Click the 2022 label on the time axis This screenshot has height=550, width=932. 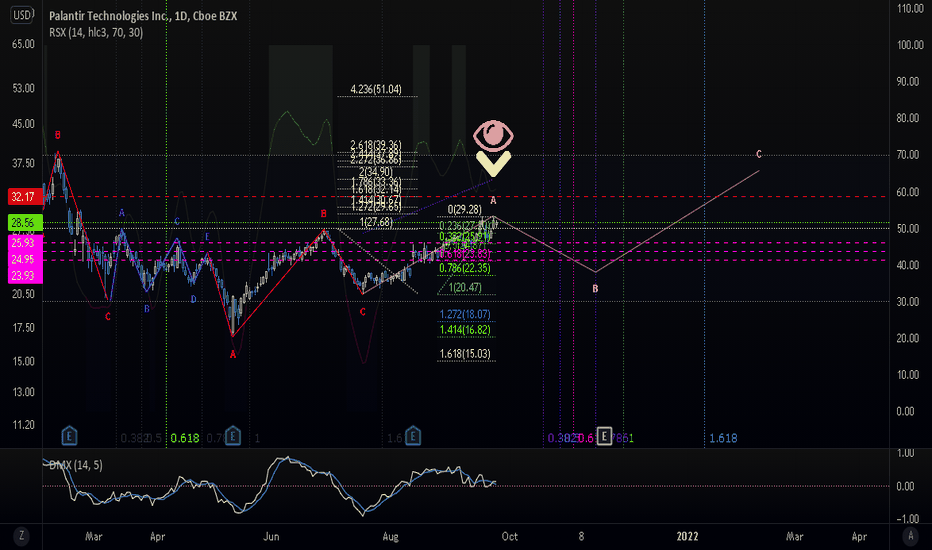pos(687,536)
